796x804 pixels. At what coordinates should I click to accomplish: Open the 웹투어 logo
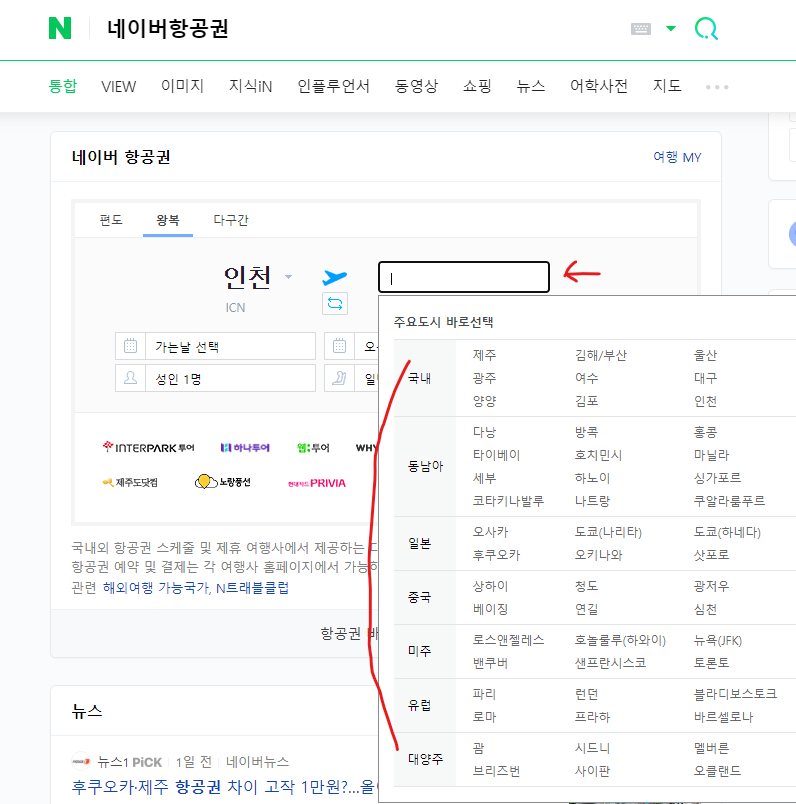[x=313, y=448]
